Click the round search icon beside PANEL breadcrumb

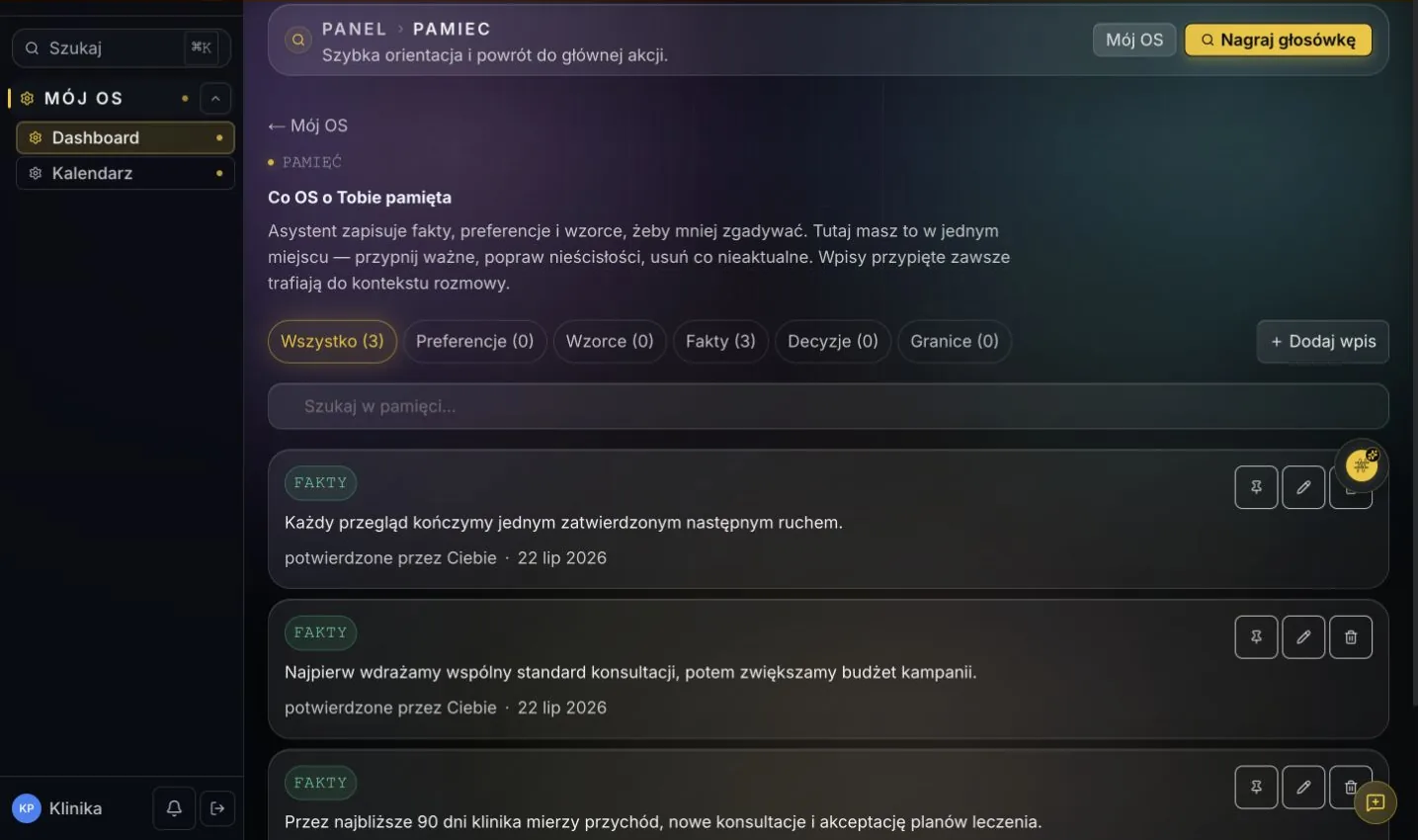(x=298, y=41)
